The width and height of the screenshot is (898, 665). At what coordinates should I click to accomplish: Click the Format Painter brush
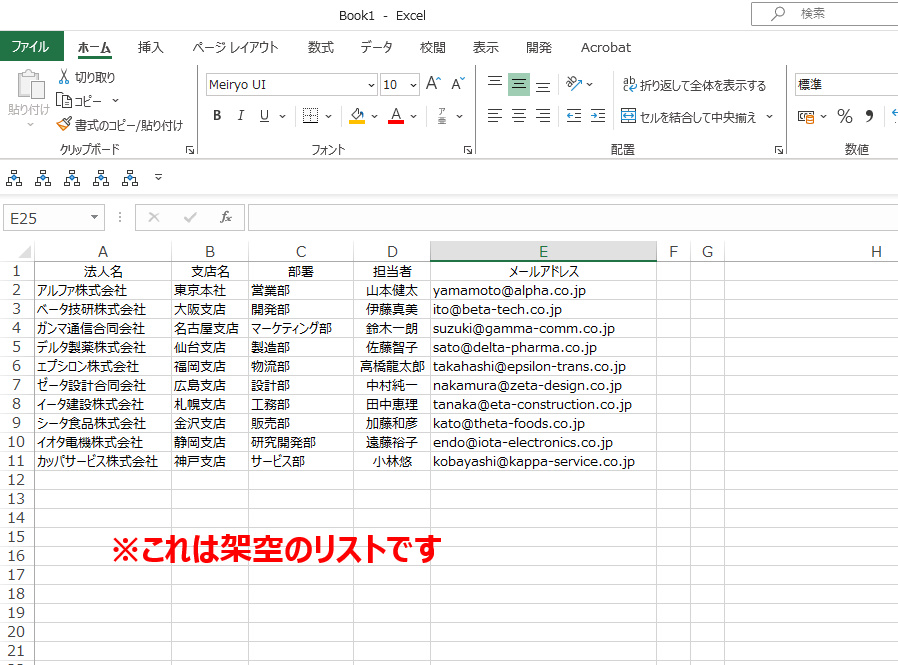pos(64,124)
